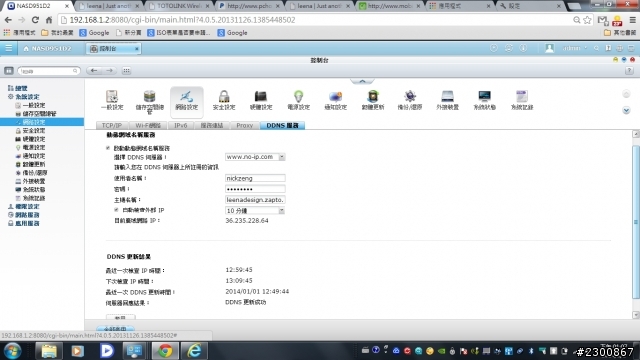Click the NASD951D2 home desktop button

click(x=47, y=49)
